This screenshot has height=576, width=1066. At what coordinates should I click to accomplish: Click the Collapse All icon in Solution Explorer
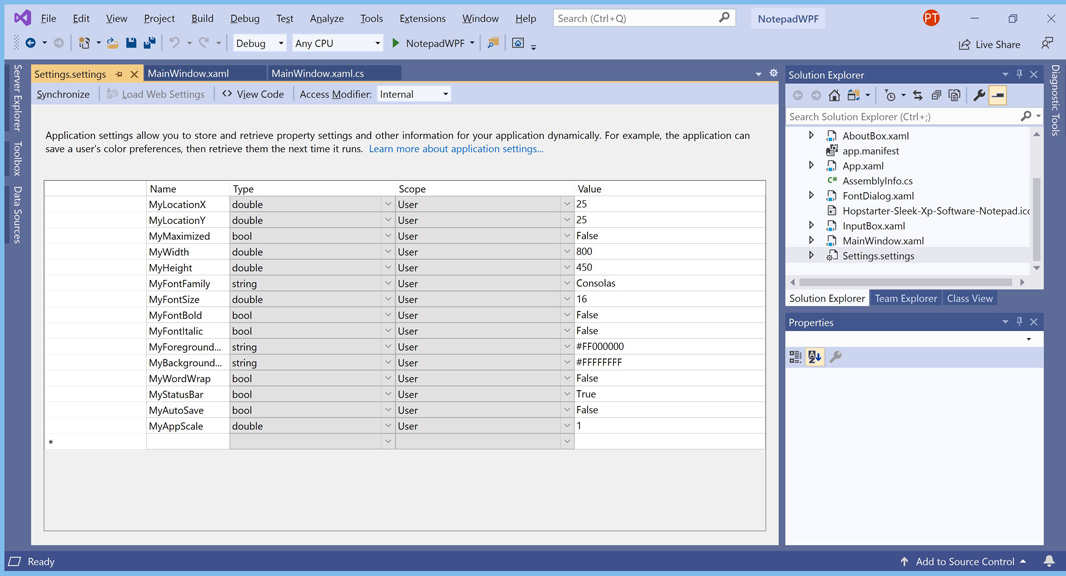click(x=936, y=96)
